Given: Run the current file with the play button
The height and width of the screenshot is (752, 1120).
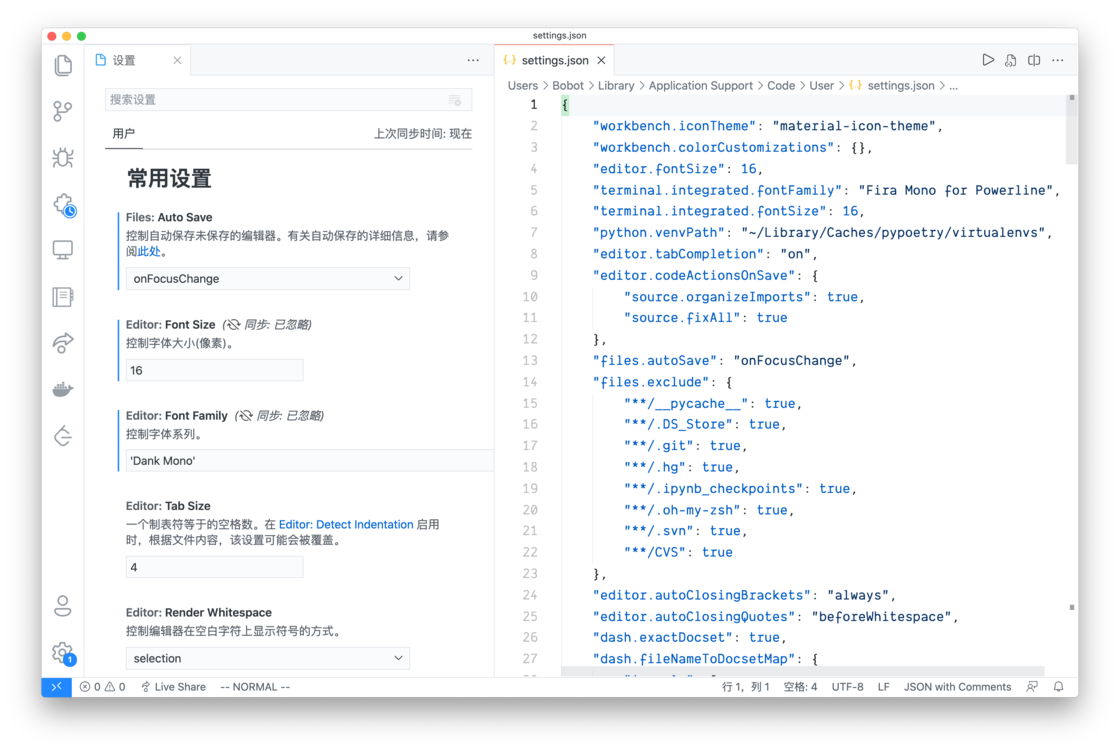Looking at the screenshot, I should point(988,59).
